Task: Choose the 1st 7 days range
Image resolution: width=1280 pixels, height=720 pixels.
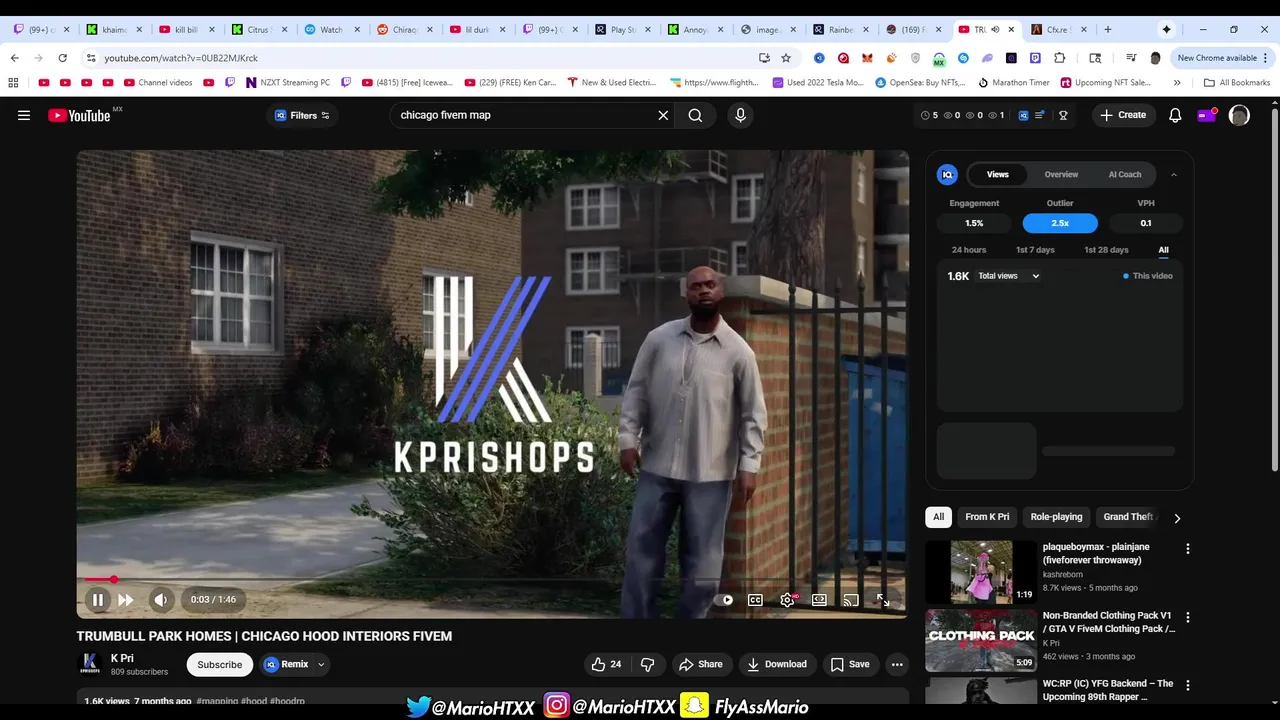Action: coord(1035,250)
